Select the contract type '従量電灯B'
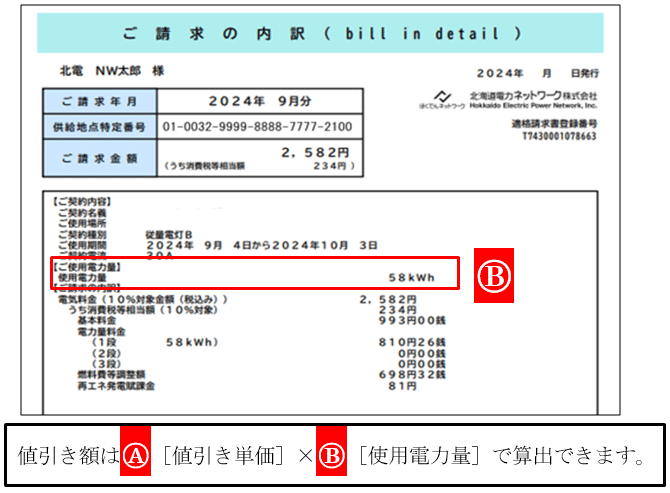The height and width of the screenshot is (493, 670). (x=169, y=235)
